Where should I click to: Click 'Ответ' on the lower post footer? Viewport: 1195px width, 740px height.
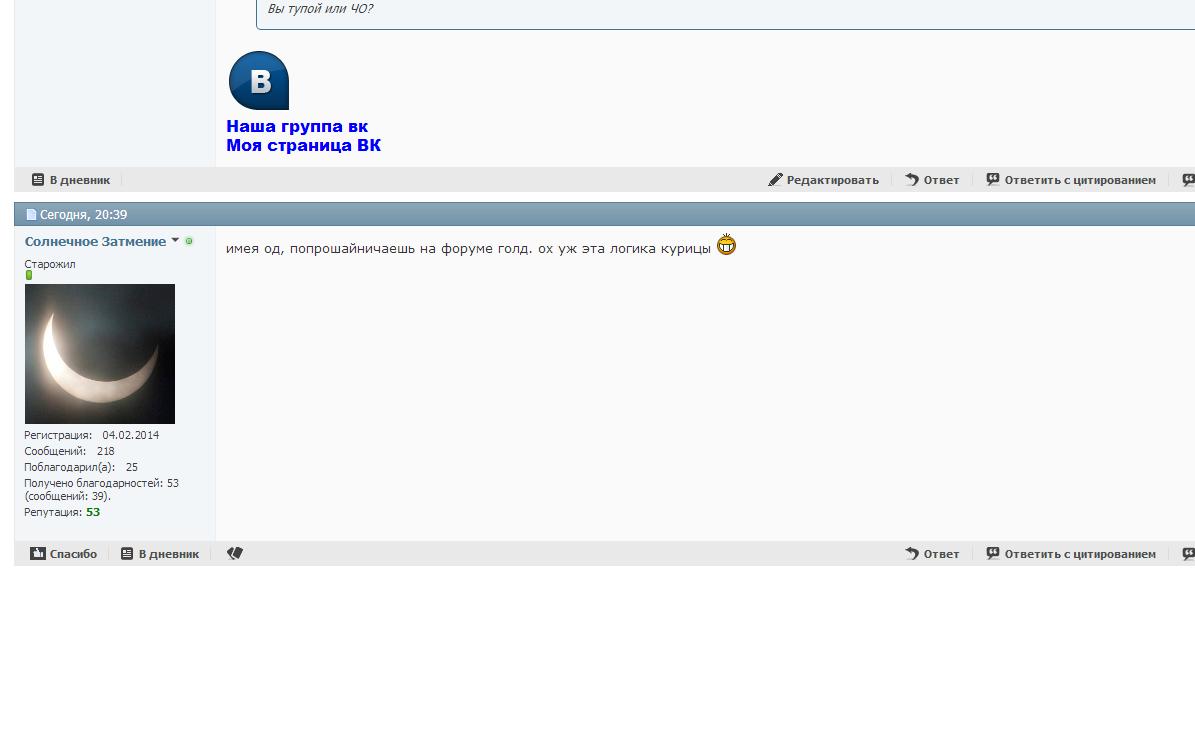[x=932, y=554]
